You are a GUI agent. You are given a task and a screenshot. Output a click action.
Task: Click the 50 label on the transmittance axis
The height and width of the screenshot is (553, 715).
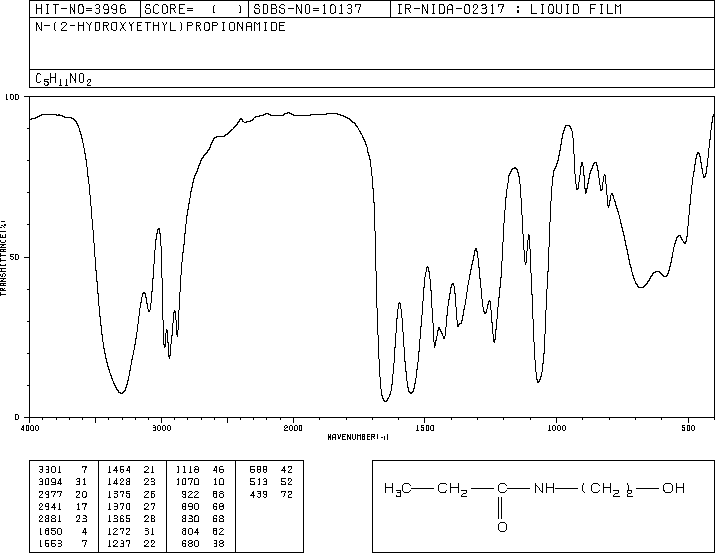pyautogui.click(x=15, y=257)
